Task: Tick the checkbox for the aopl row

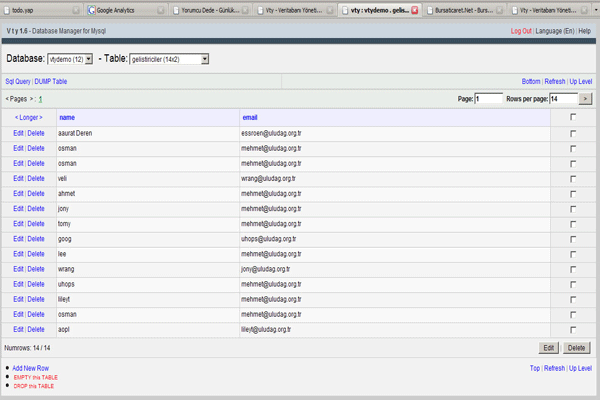Action: 572,329
